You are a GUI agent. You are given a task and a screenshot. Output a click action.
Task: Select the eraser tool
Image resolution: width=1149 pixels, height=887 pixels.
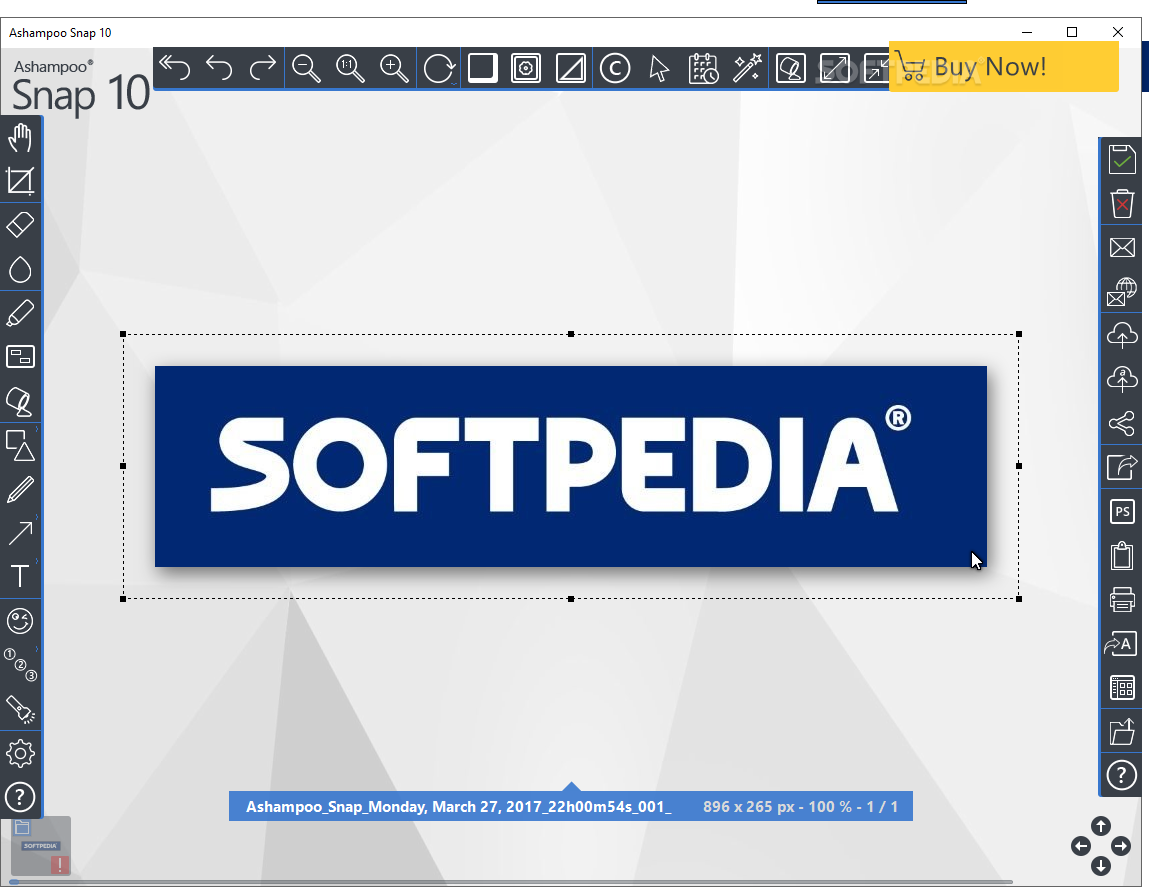point(20,225)
